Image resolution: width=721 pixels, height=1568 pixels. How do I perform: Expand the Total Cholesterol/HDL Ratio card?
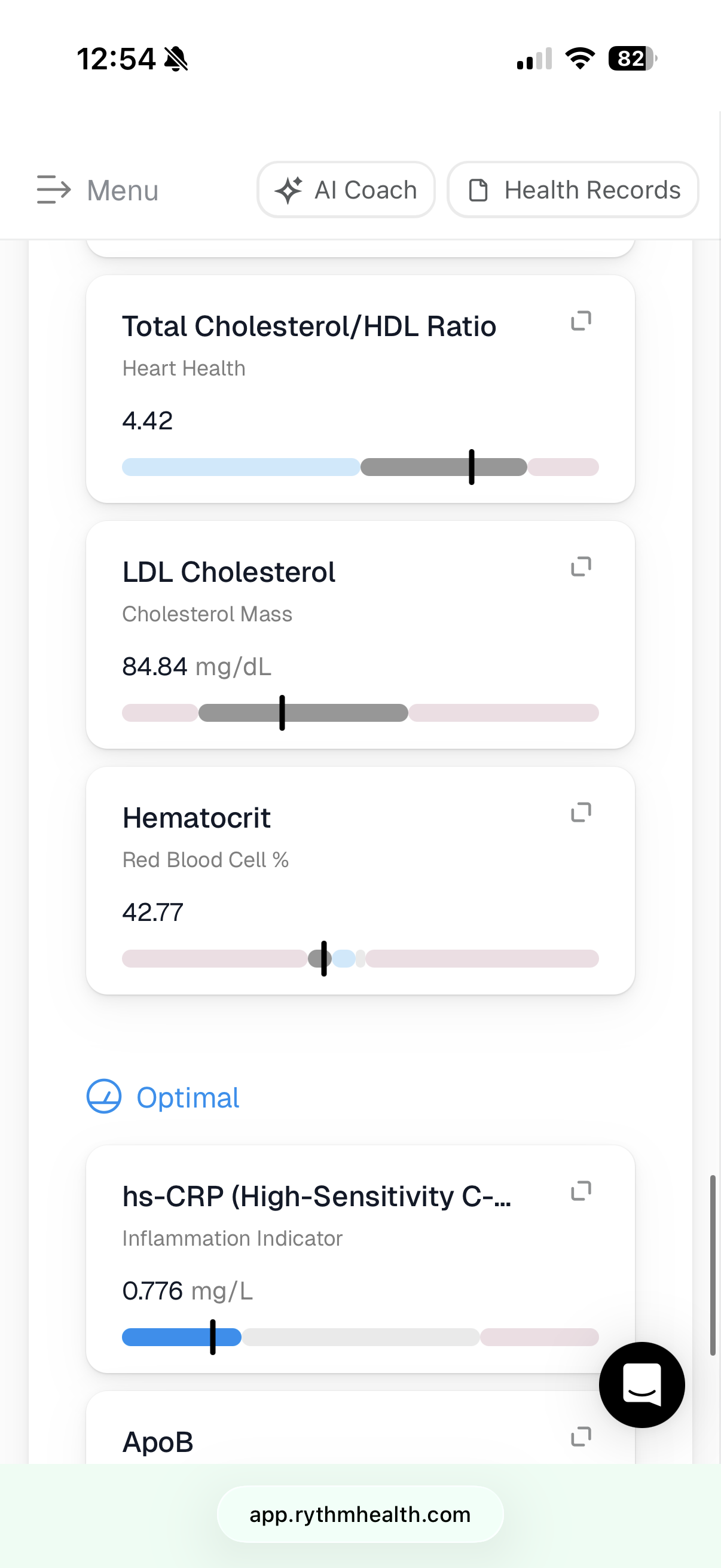[581, 321]
